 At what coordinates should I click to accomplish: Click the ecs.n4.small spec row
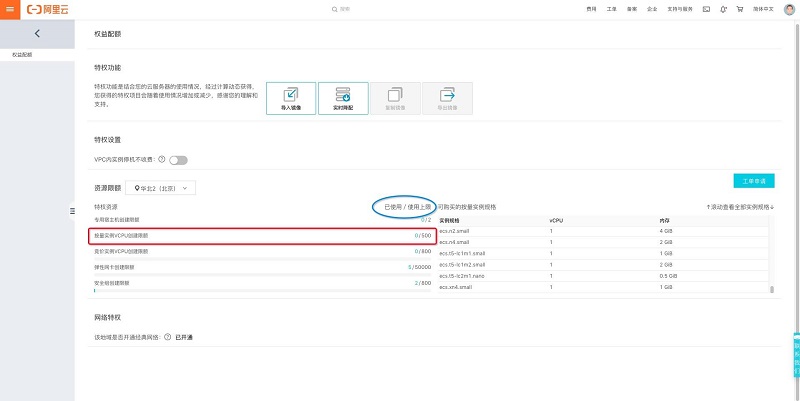[x=603, y=242]
